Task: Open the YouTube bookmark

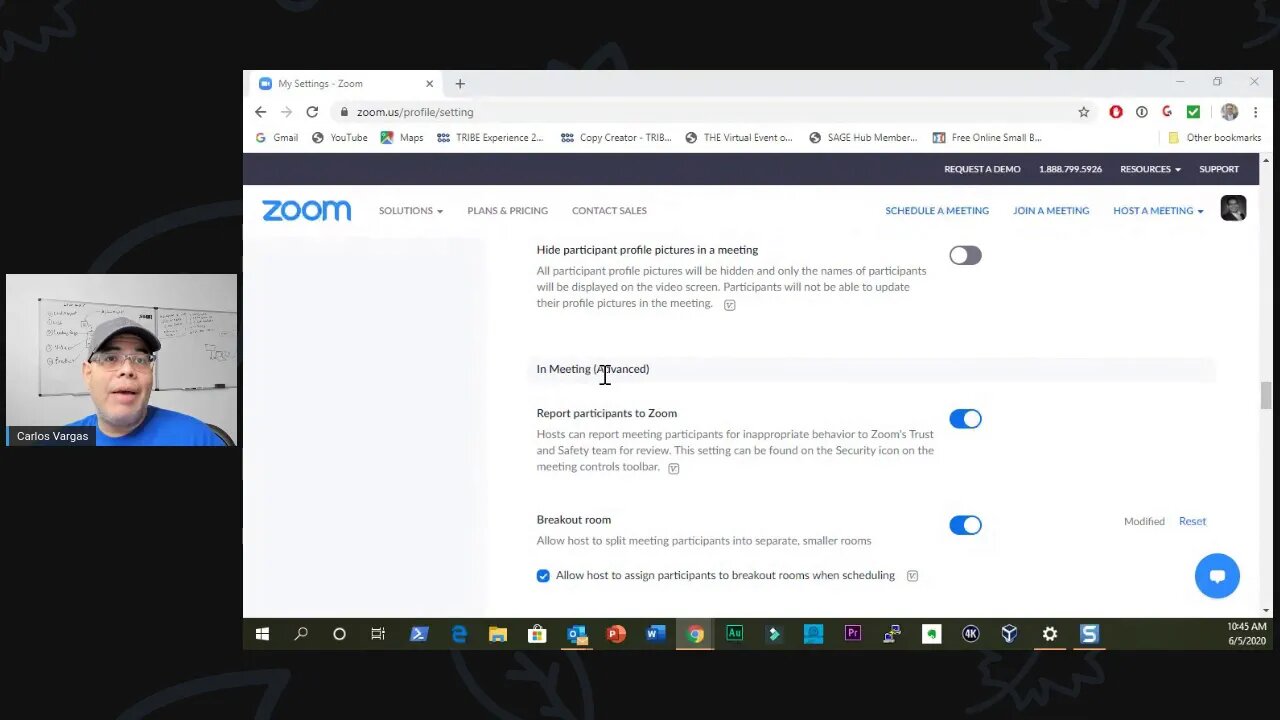Action: [340, 138]
